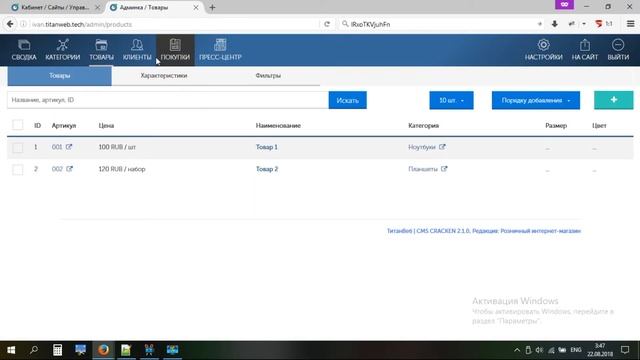Open the Товар 1 product link
This screenshot has width=640, height=360.
pyautogui.click(x=267, y=147)
